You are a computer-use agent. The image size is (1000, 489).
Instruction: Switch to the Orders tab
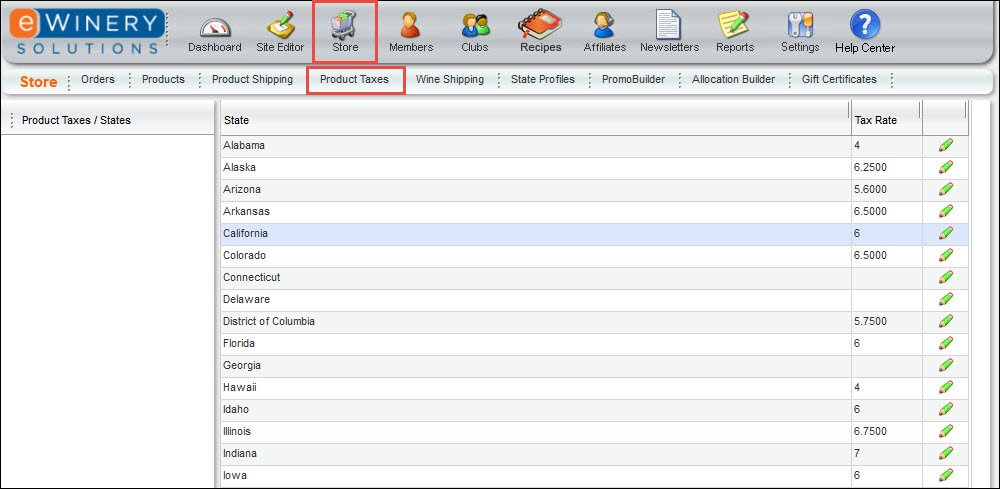click(98, 80)
